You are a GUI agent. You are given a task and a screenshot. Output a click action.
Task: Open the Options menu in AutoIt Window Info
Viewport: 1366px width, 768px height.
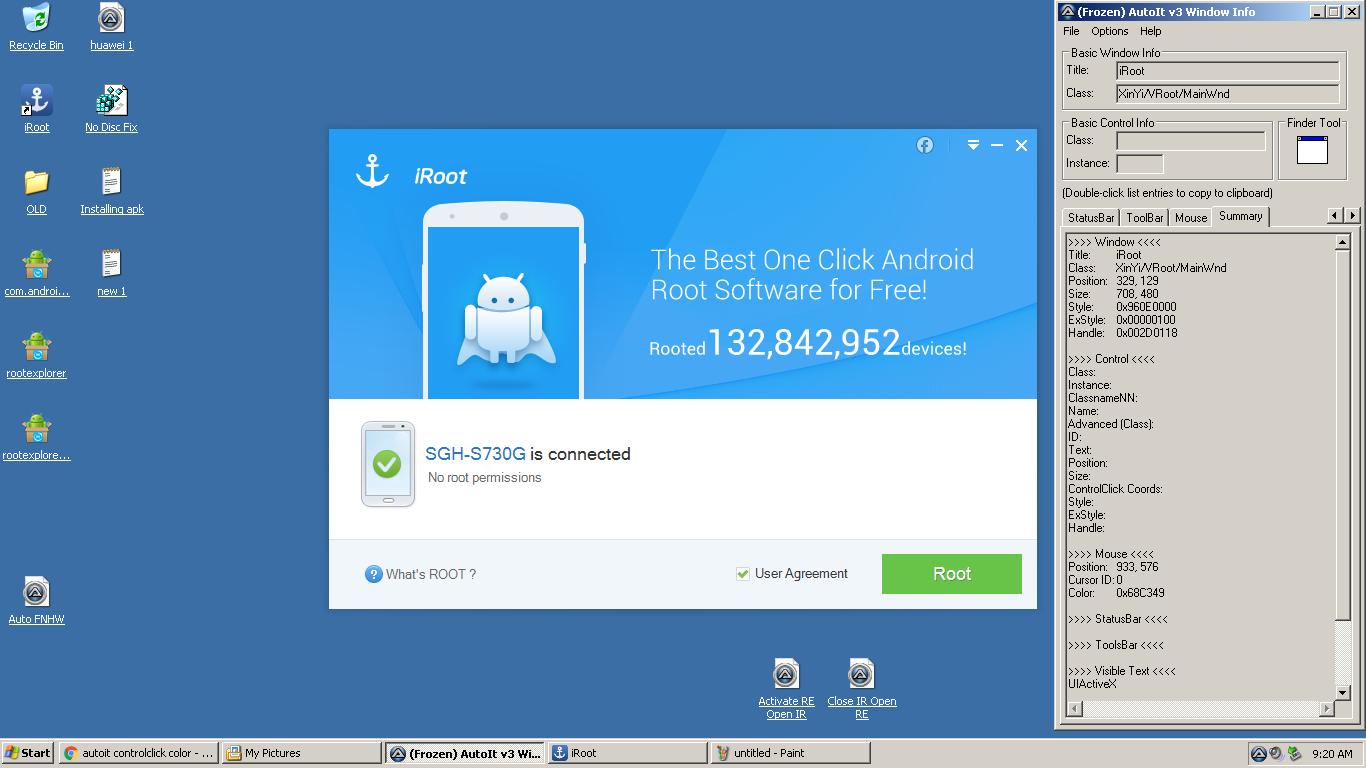click(1110, 31)
